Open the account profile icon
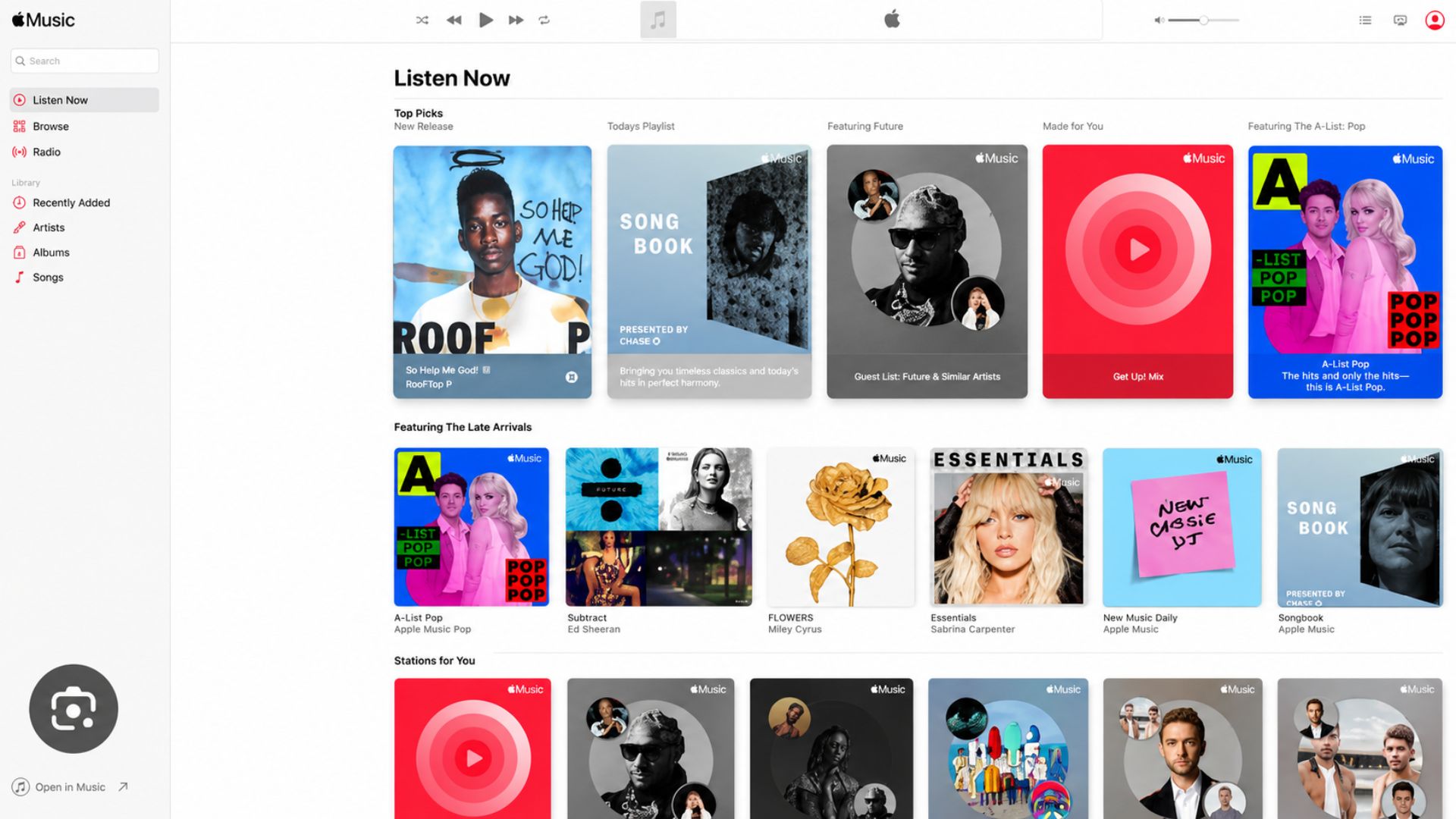 pos(1435,20)
